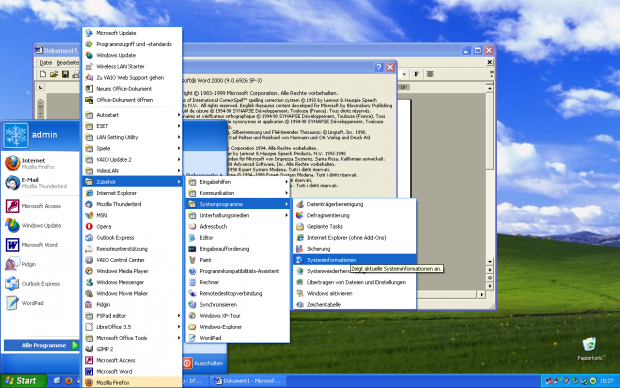Open Systeminformationen from Systemprogramme menu
620x388 pixels.
354,260
